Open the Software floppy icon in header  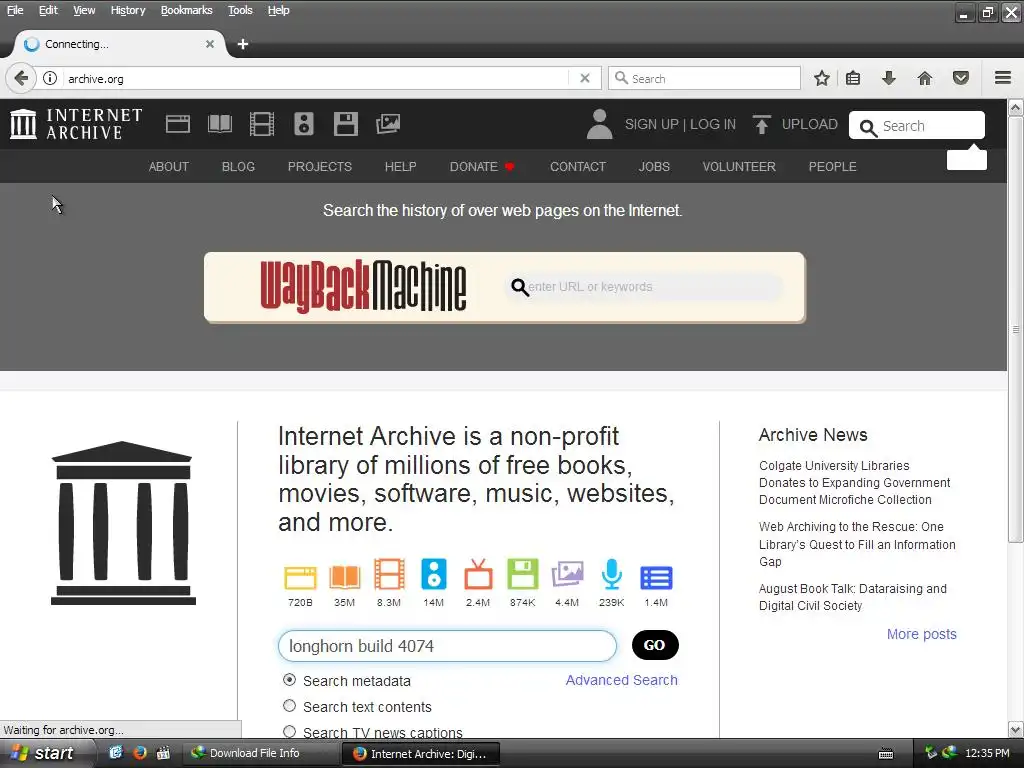(x=345, y=124)
